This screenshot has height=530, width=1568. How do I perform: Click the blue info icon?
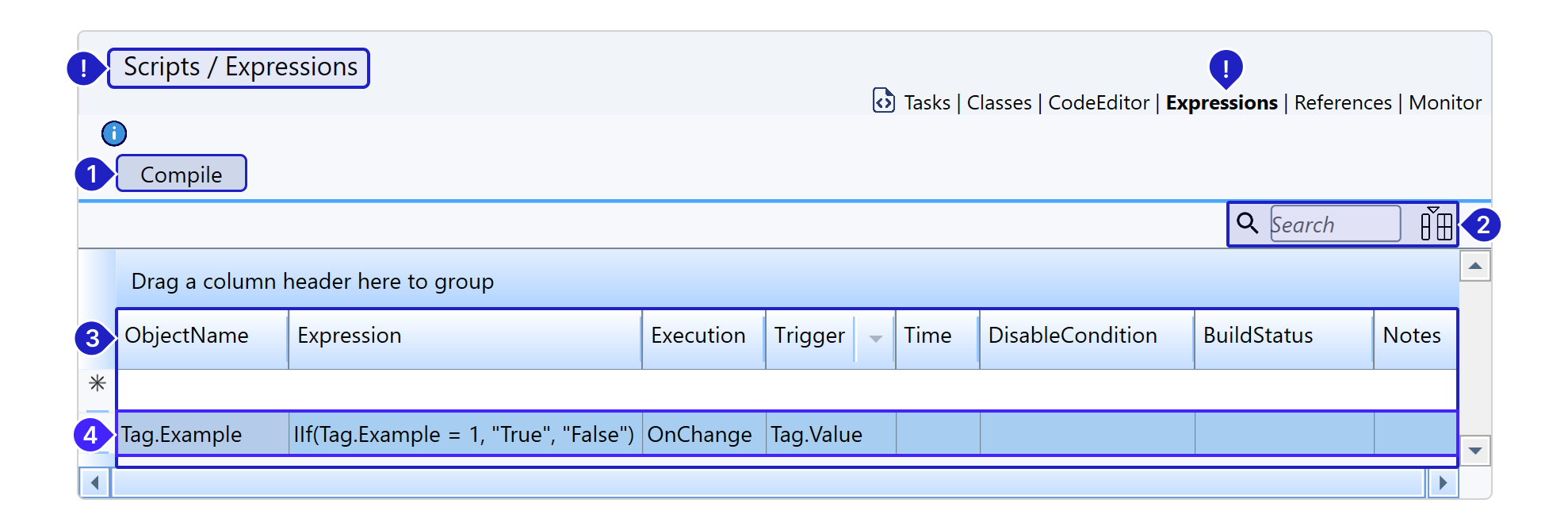pos(114,133)
